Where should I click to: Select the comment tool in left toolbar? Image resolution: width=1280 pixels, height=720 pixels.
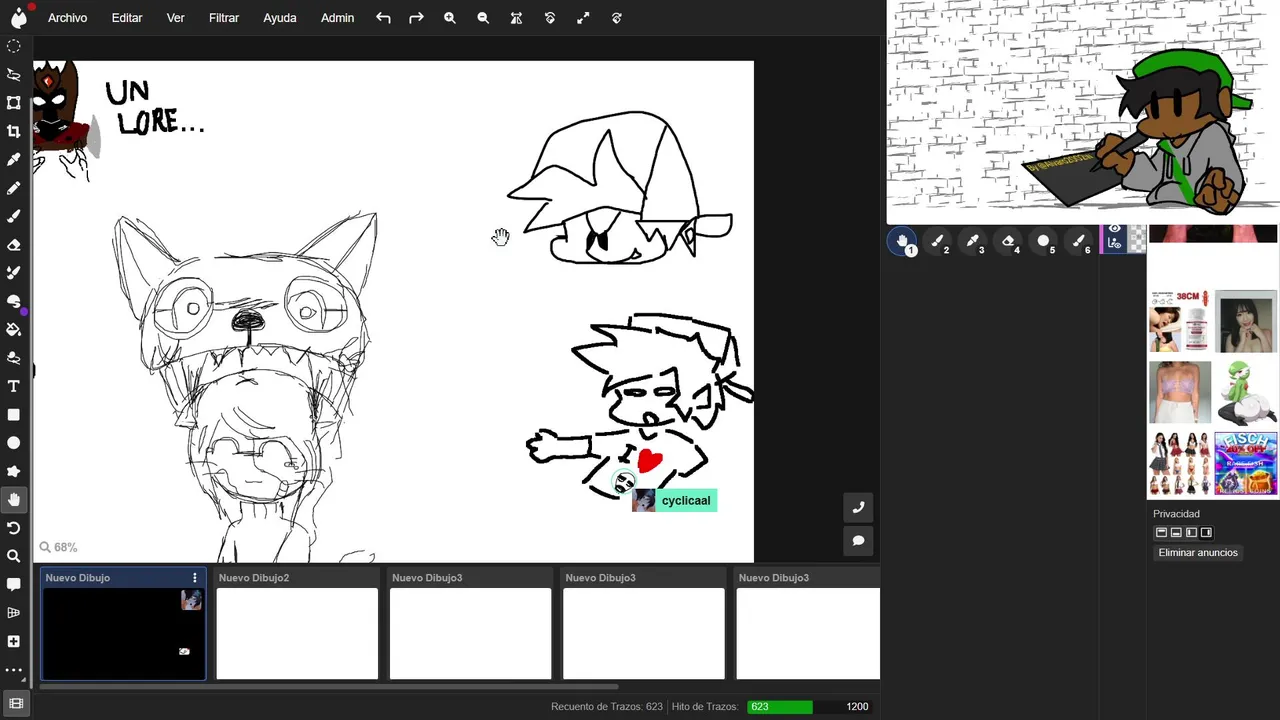pos(14,584)
